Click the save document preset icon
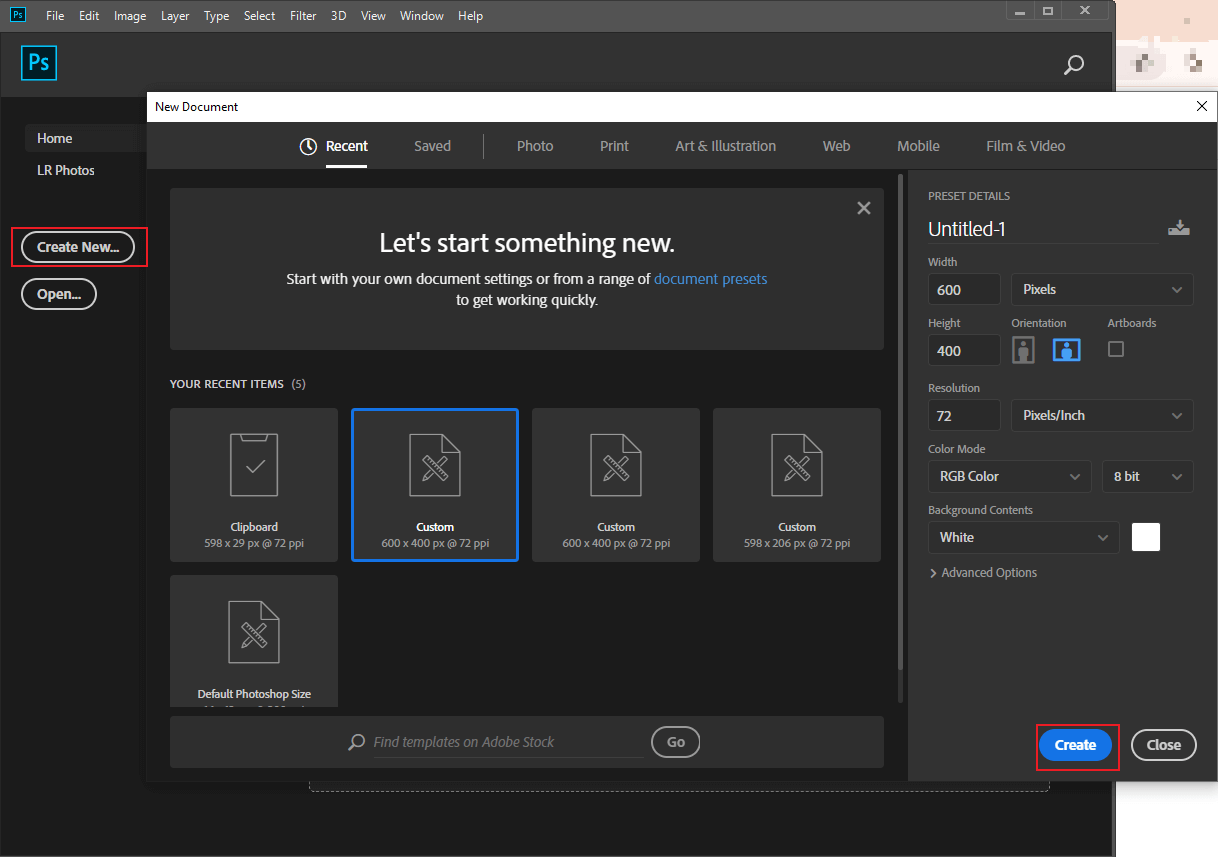This screenshot has width=1218, height=857. 1179,227
